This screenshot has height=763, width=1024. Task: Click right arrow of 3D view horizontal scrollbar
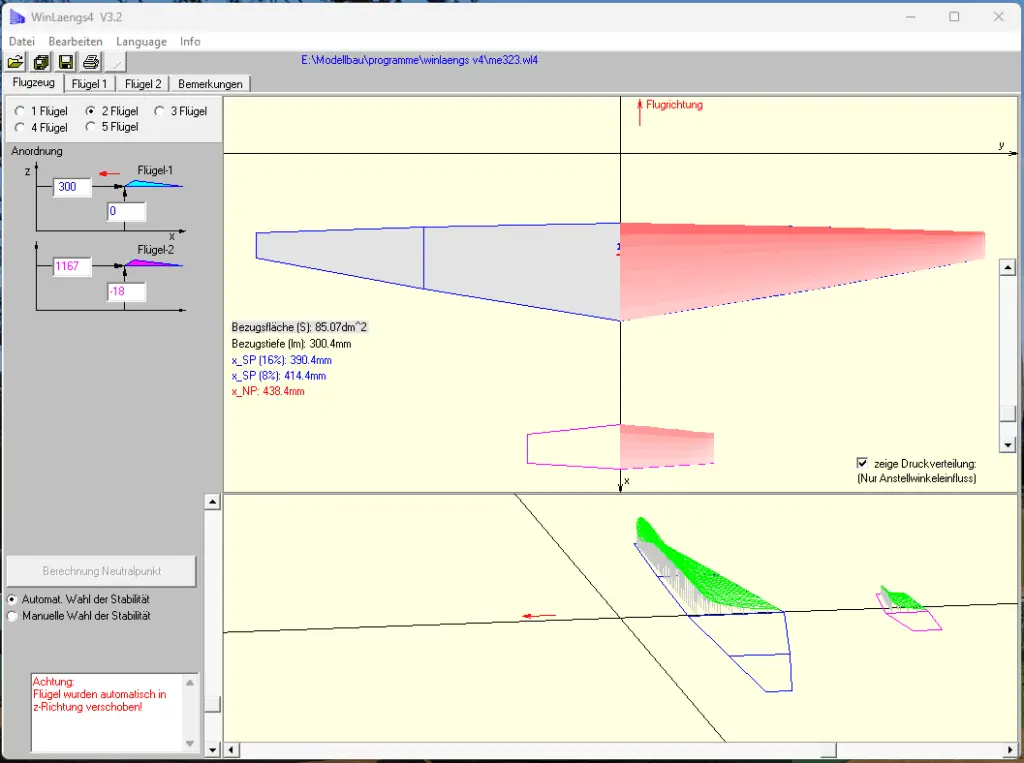click(1010, 749)
